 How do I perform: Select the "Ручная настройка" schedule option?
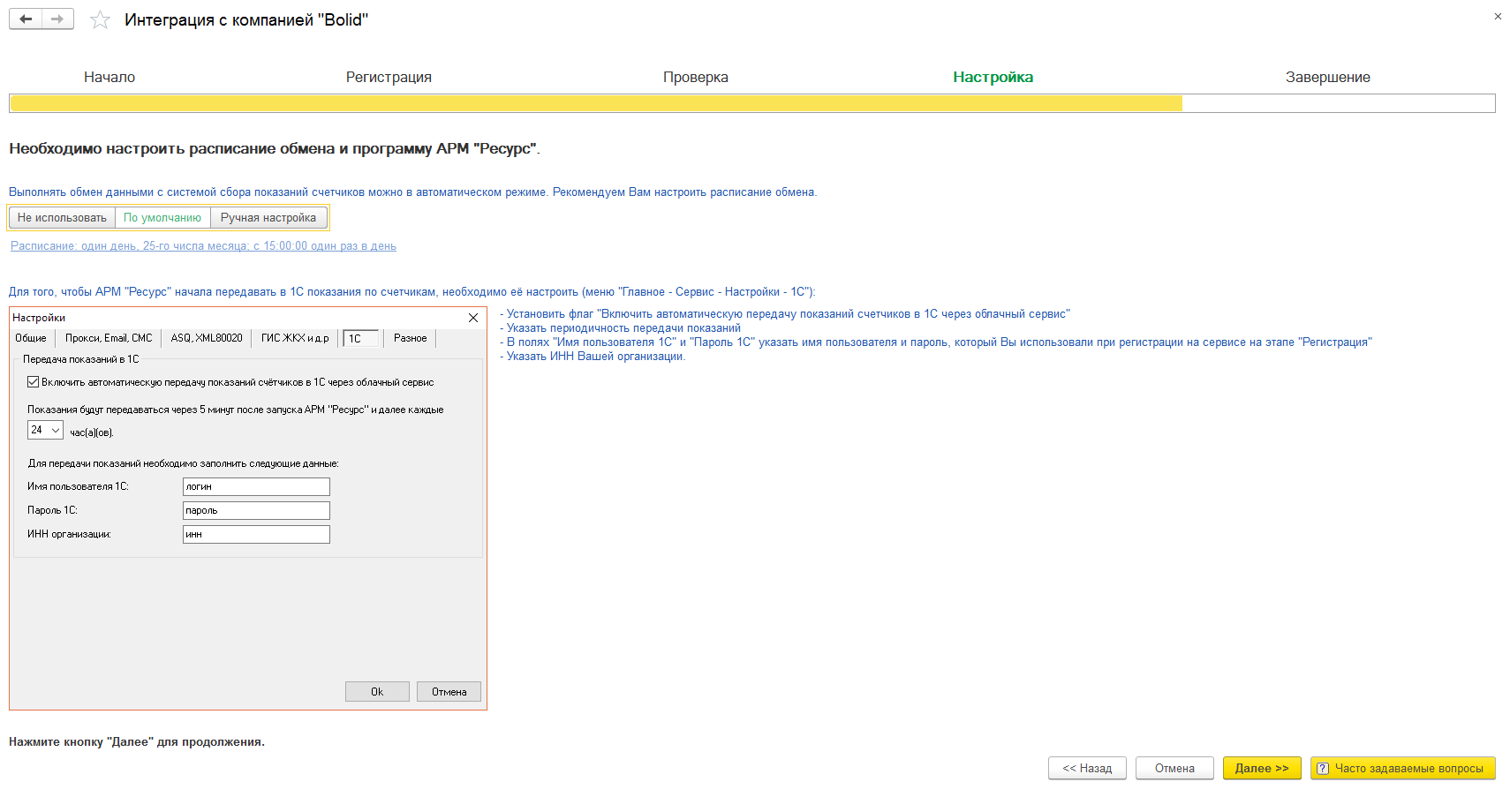(x=268, y=218)
